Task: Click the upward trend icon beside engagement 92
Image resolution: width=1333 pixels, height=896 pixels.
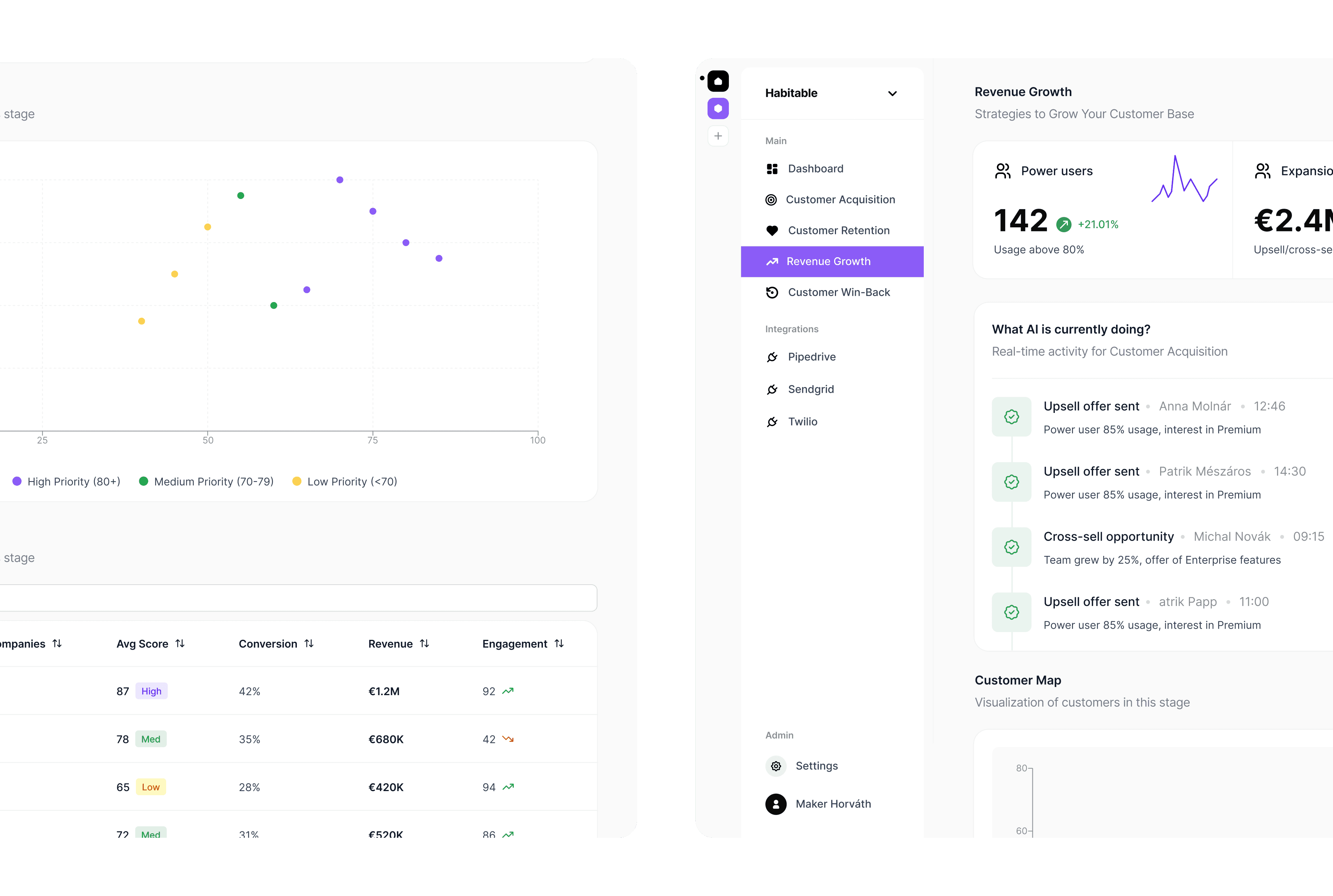Action: pos(508,691)
